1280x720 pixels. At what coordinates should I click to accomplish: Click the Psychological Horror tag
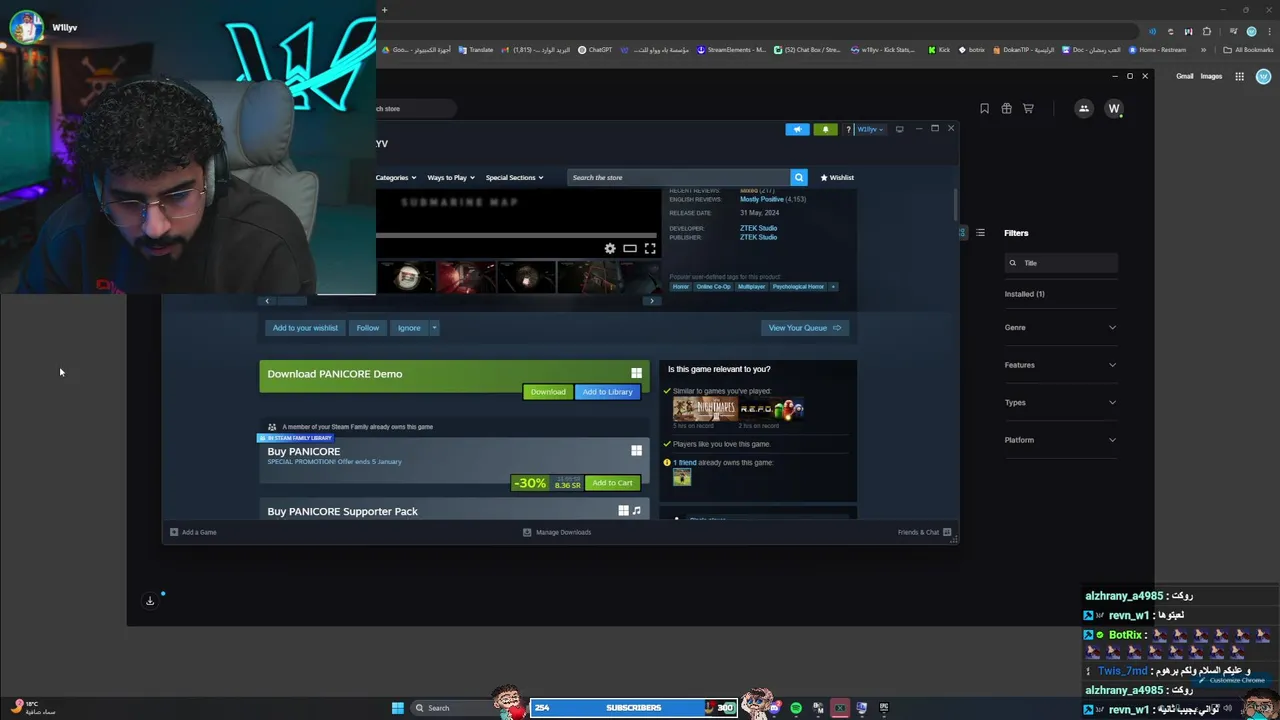coord(798,287)
